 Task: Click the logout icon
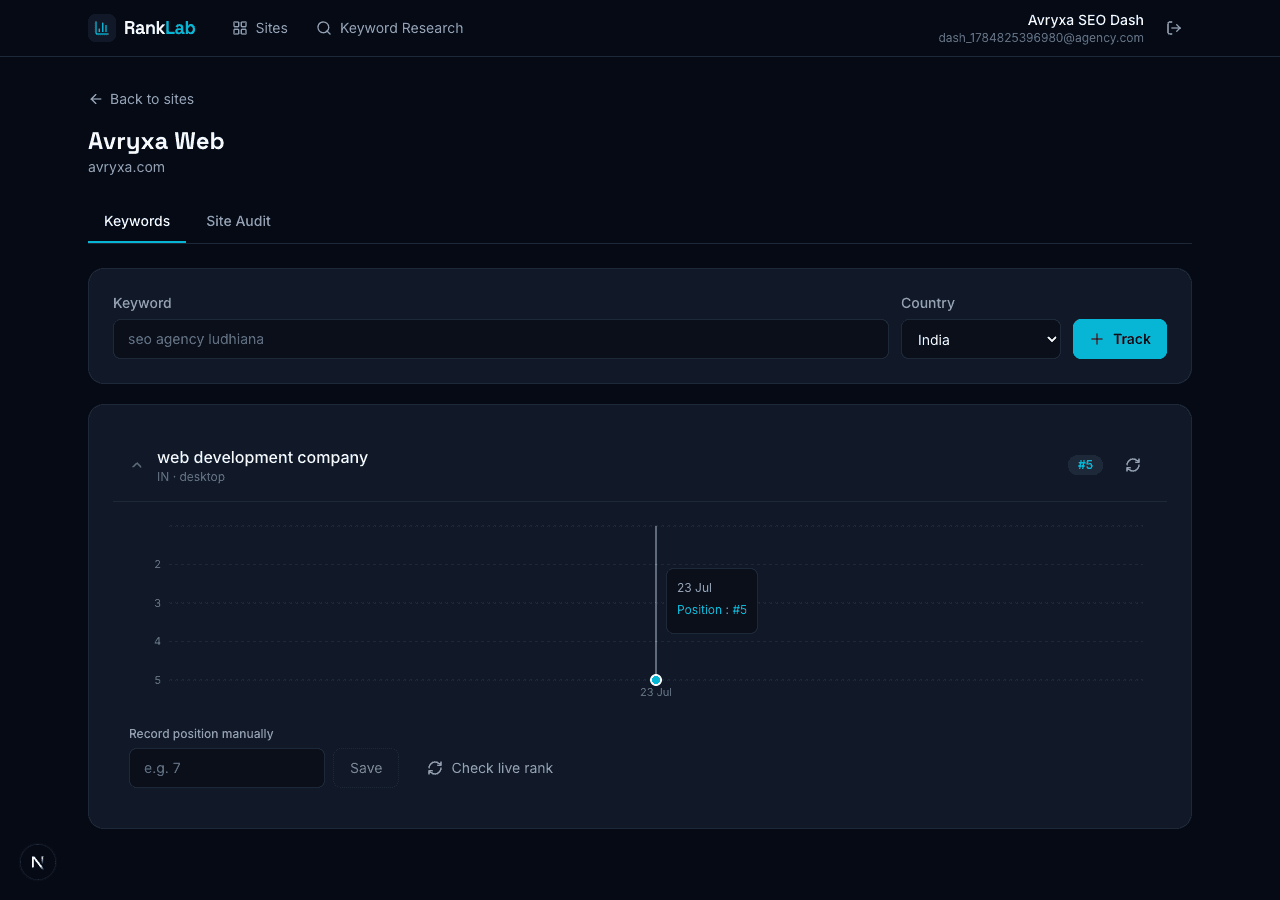coord(1174,28)
